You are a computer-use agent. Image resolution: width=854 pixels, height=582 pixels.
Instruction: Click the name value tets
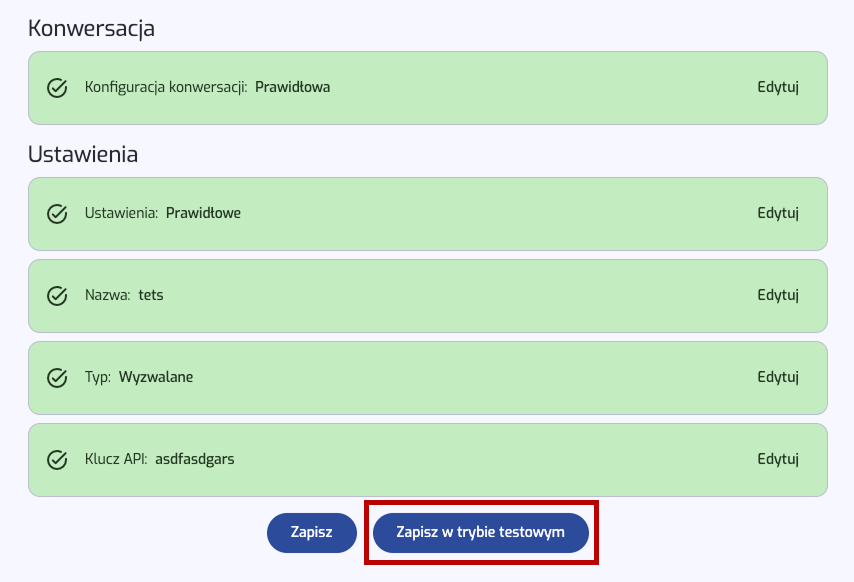tap(151, 295)
